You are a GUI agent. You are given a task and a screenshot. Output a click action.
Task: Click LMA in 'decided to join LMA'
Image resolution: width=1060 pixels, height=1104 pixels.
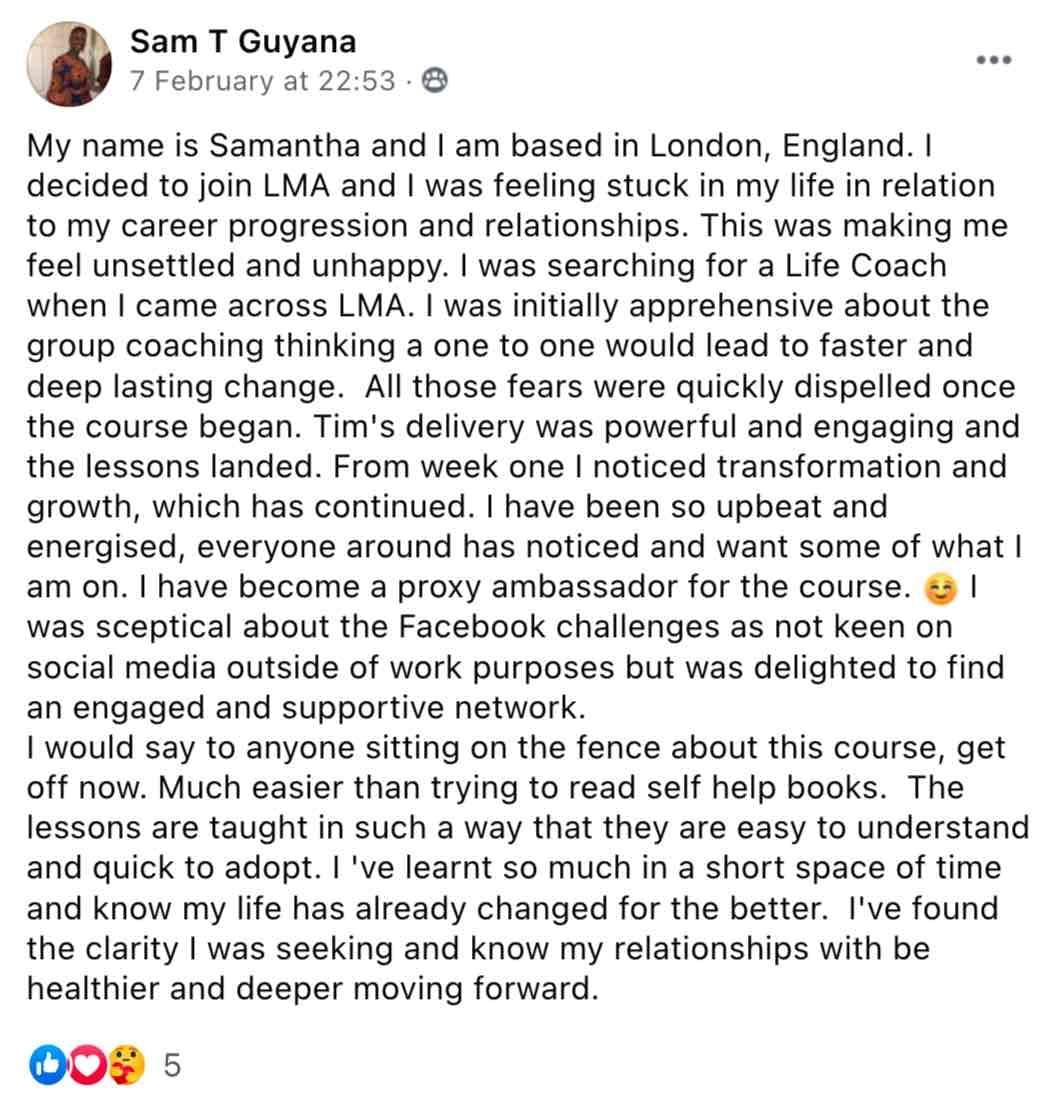pyautogui.click(x=296, y=186)
